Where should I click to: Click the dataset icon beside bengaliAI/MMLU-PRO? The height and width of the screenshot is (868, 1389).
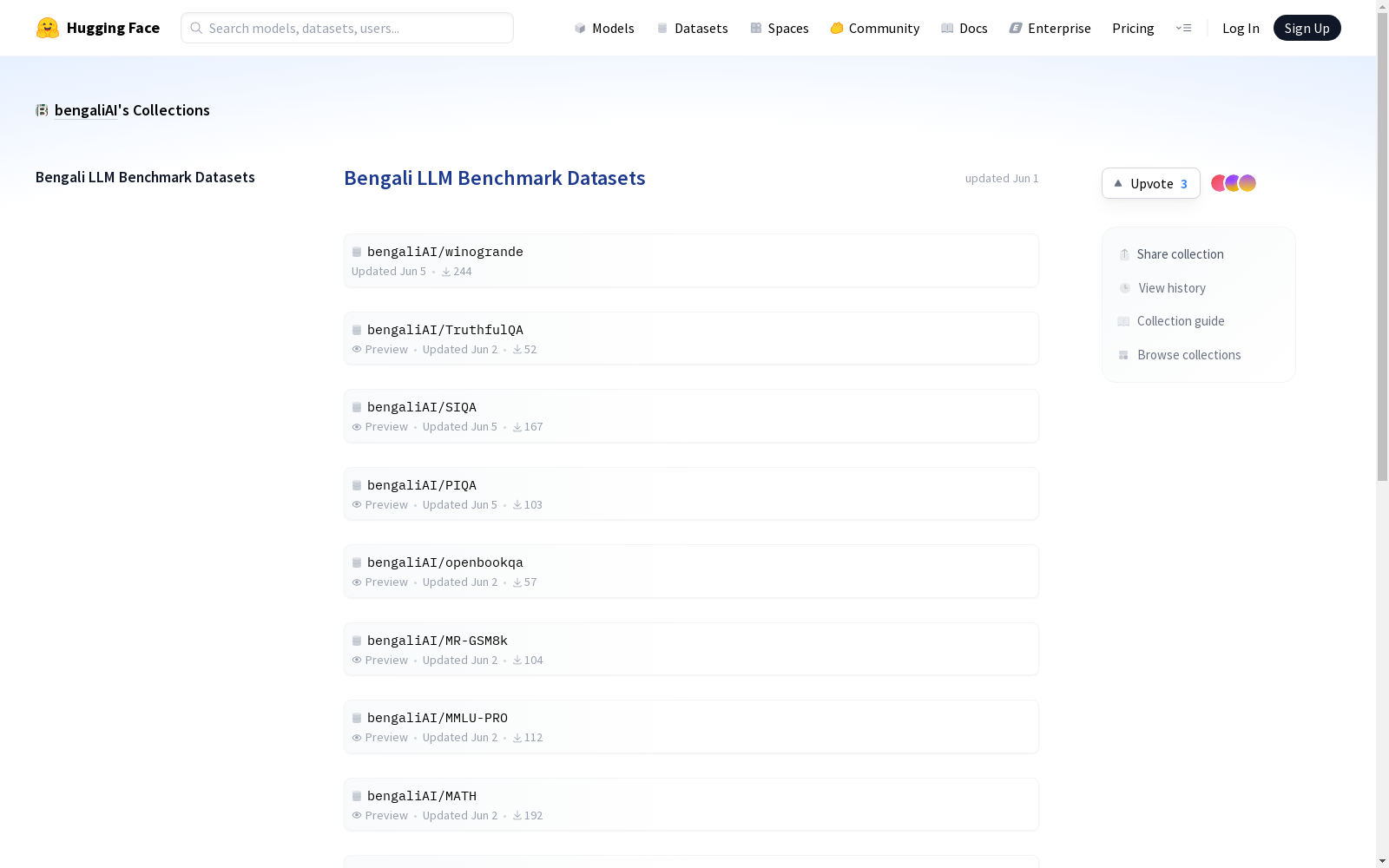(x=357, y=718)
